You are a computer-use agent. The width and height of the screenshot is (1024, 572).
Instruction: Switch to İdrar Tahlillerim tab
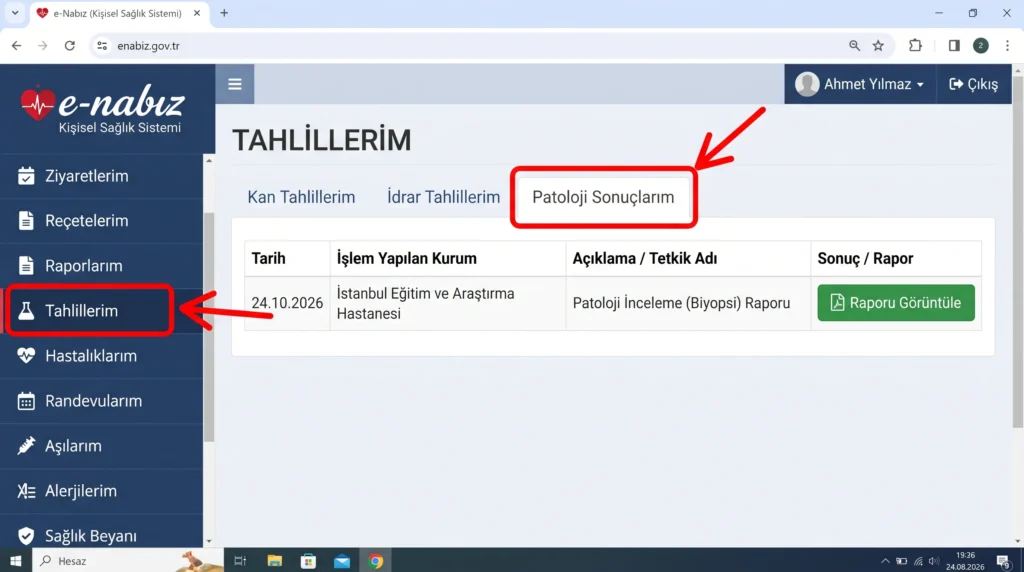443,197
